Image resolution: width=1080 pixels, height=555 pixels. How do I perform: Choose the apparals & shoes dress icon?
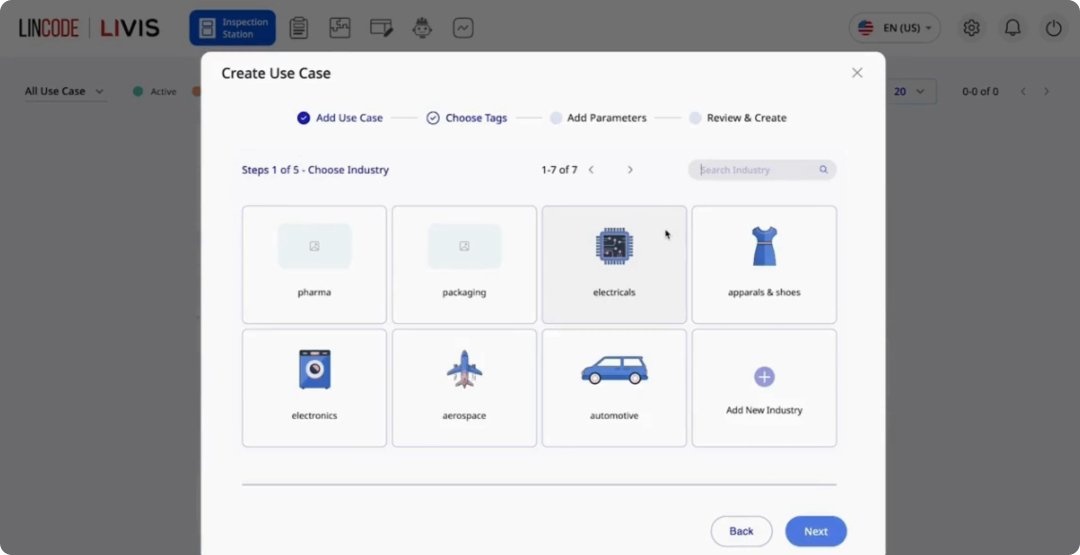(x=764, y=246)
